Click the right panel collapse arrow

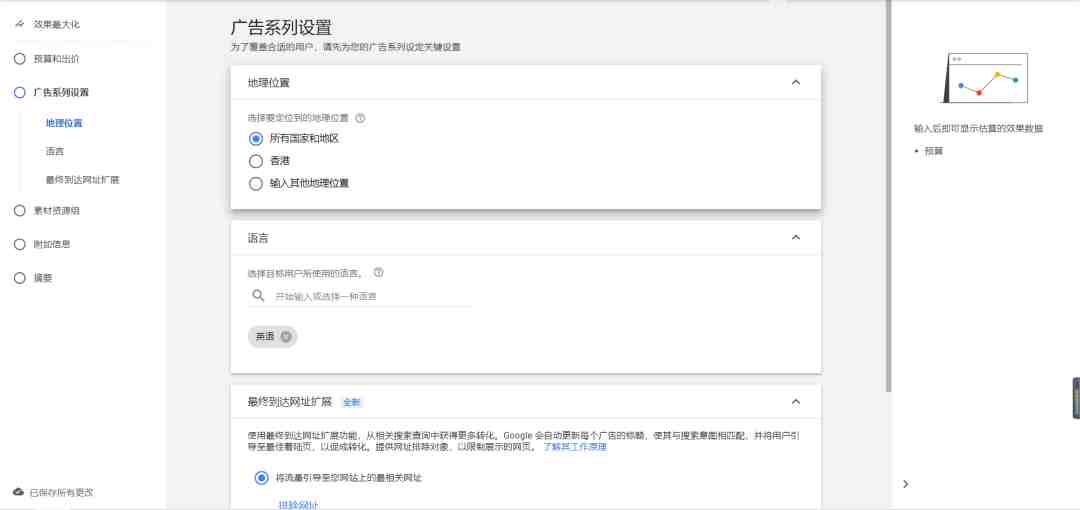click(906, 484)
